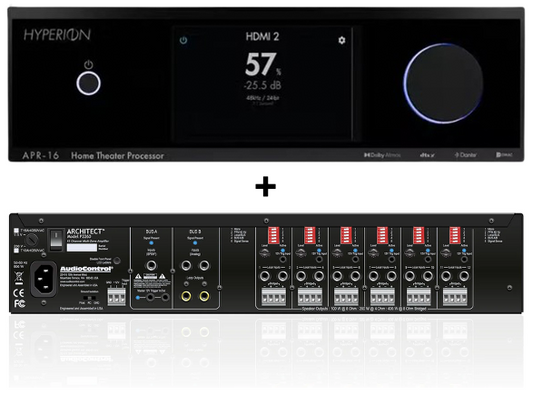Viewport: 533px width, 414px height.
Task: Click the round fuse holder cap
Action: [x=33, y=240]
